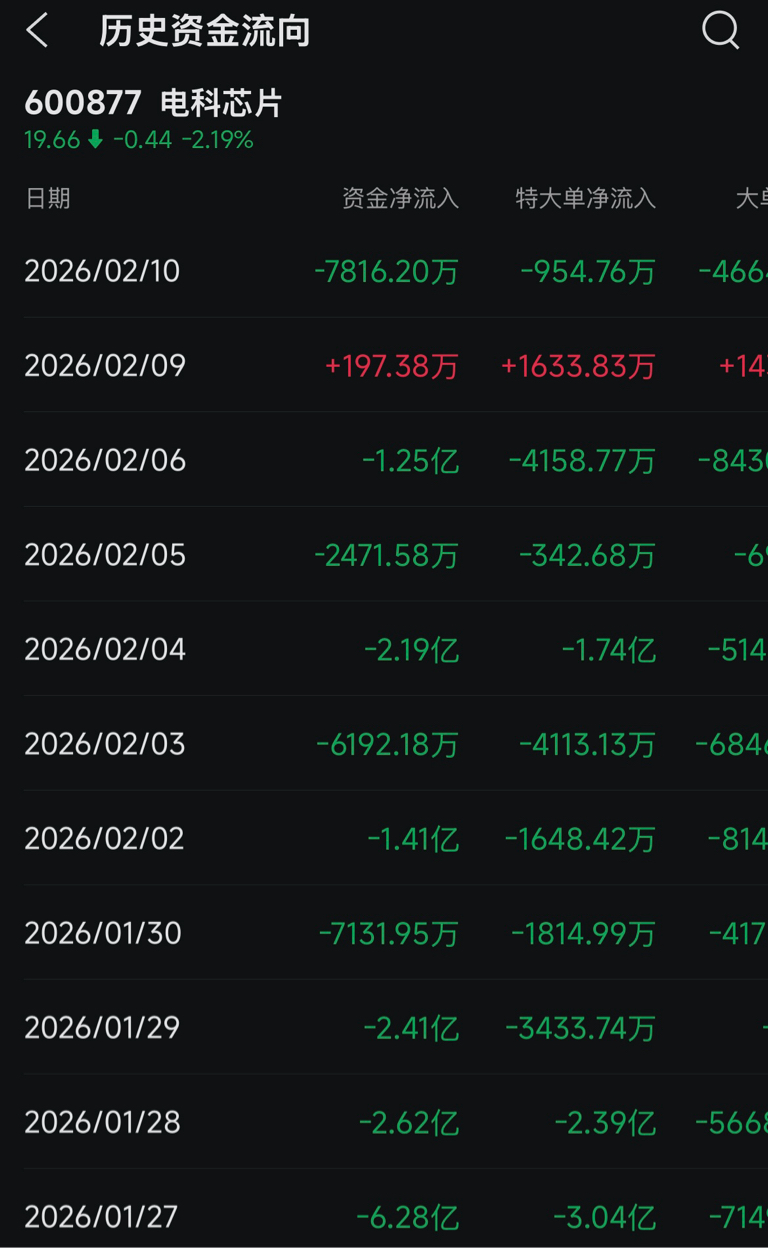Screen dimensions: 768x1248
Task: Tap the -2471.58万 net inflow value
Action: (x=386, y=555)
